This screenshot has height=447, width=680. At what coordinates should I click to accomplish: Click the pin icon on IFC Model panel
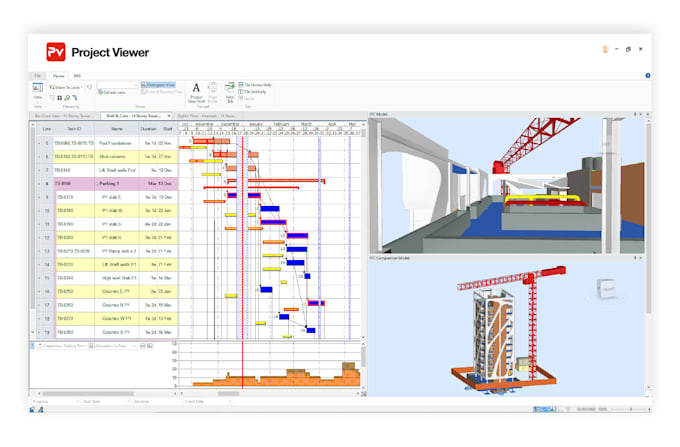(635, 114)
